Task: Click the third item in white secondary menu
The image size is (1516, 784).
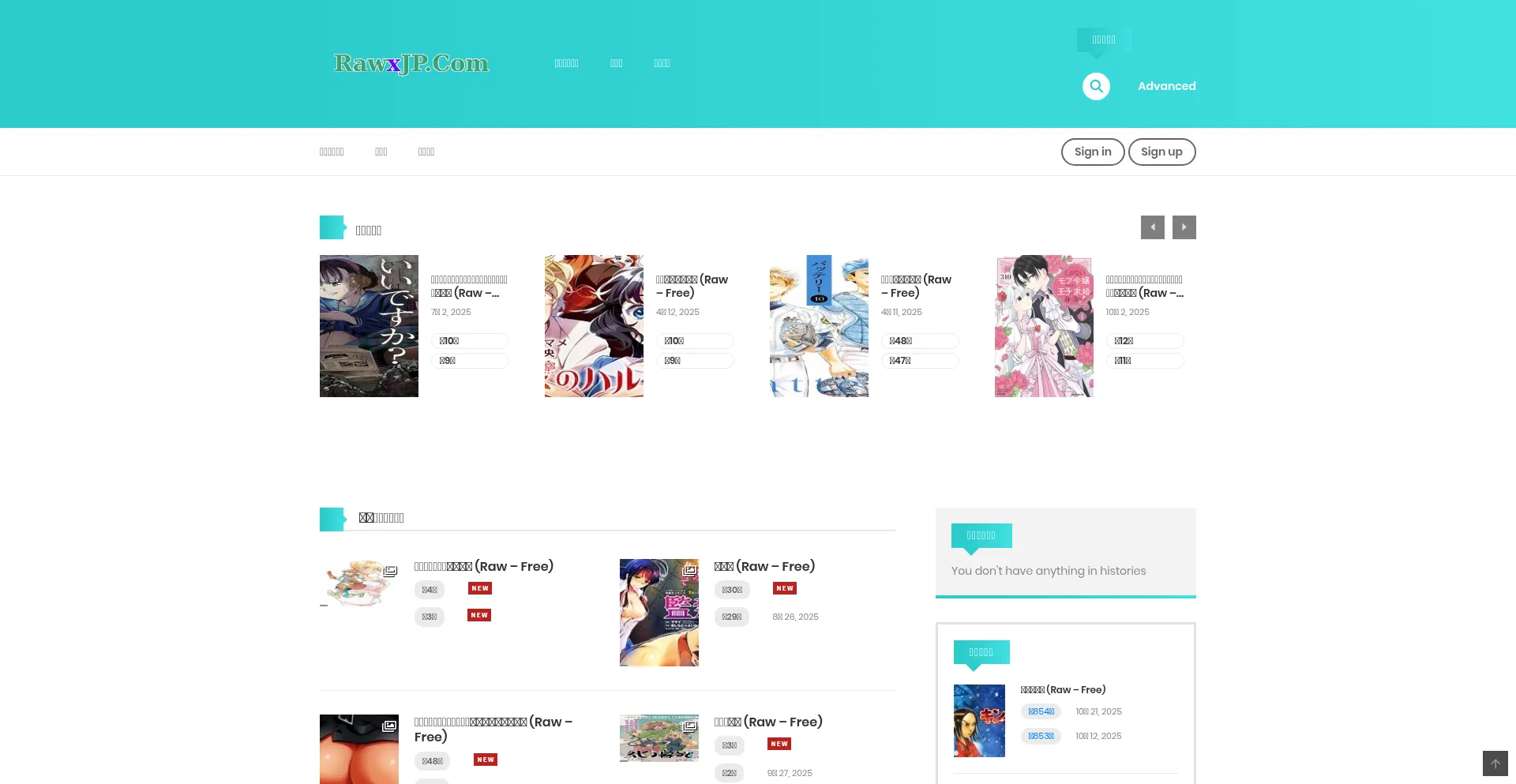Action: 426,152
